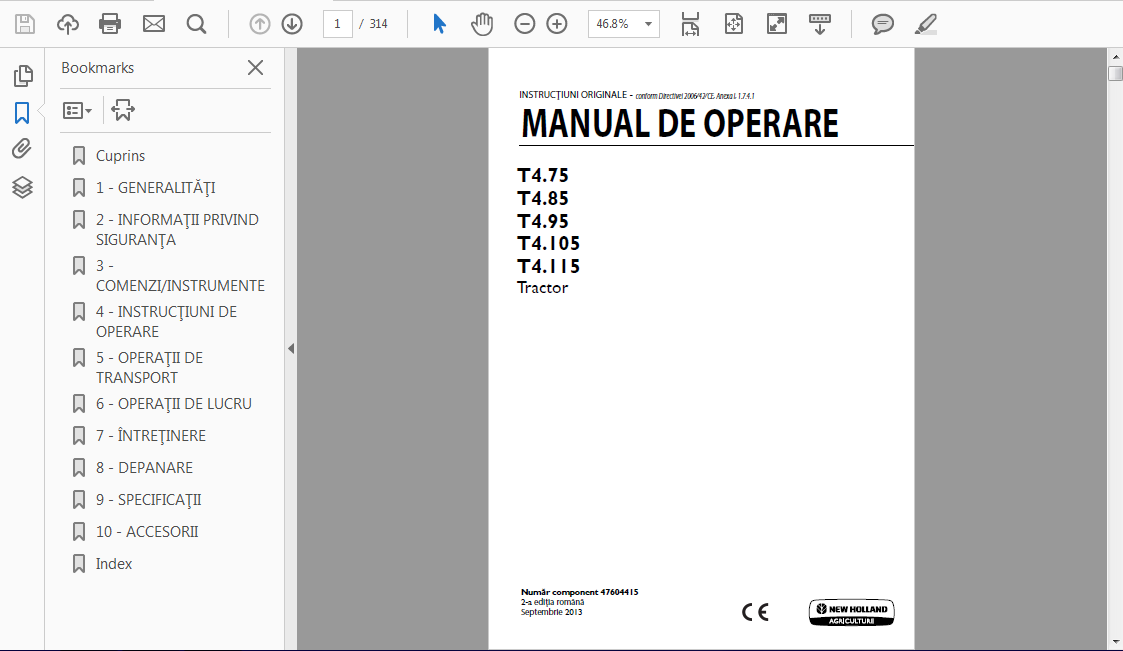Add a comment sticky note
The image size is (1123, 651).
[882, 24]
